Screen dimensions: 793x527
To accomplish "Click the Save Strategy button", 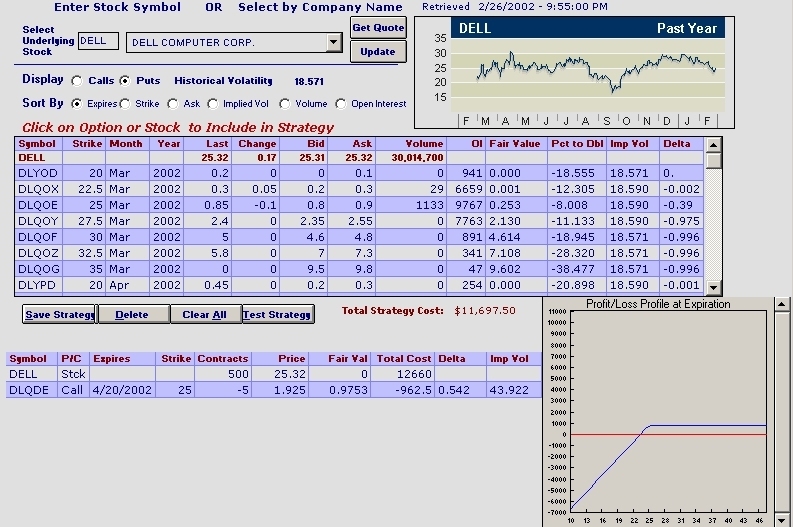I will pyautogui.click(x=60, y=314).
